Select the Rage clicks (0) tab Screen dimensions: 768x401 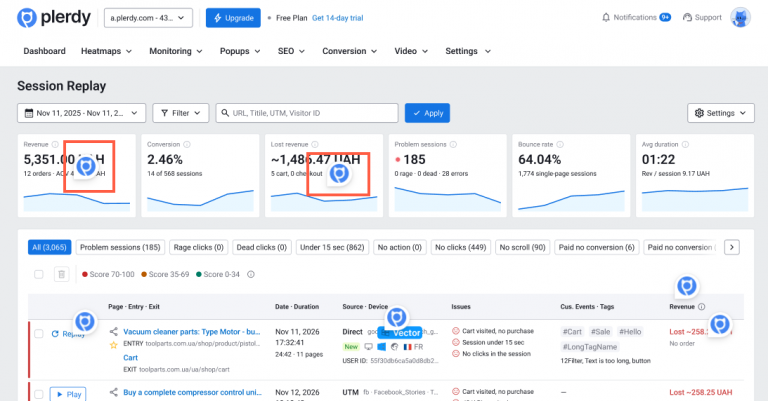click(198, 247)
